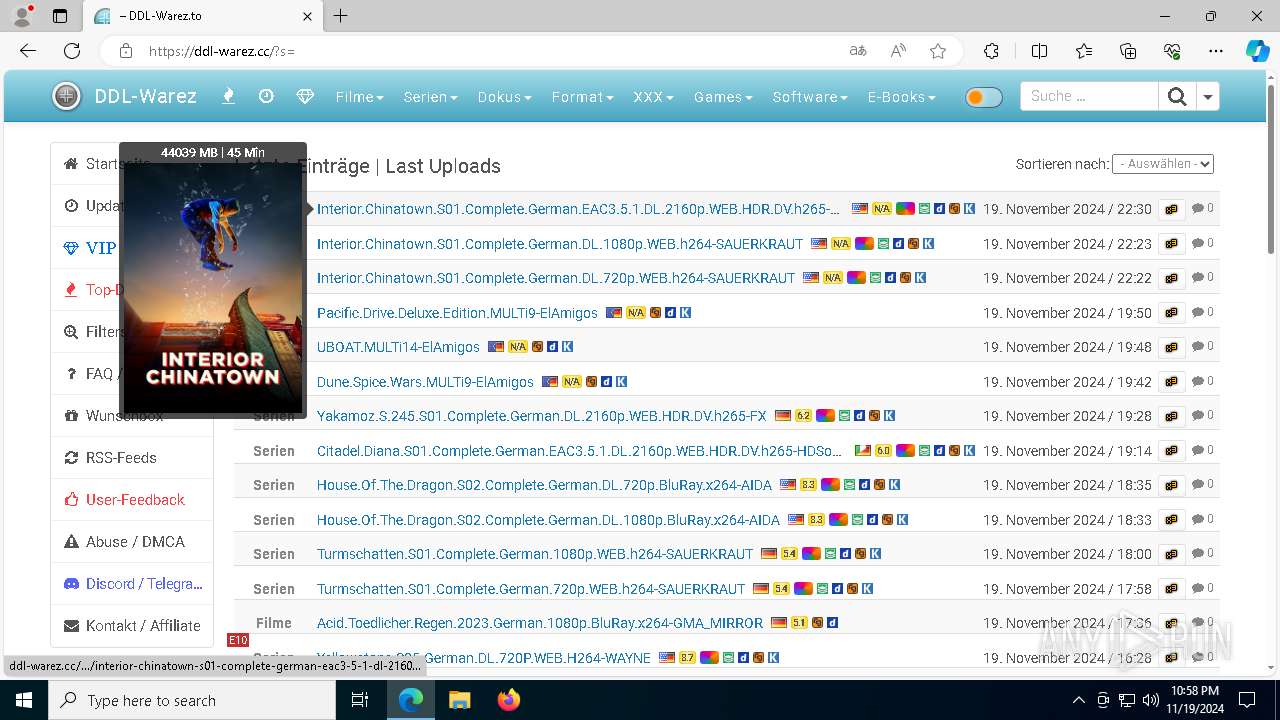Open Edge split screen icon
The height and width of the screenshot is (720, 1280).
[x=1039, y=51]
